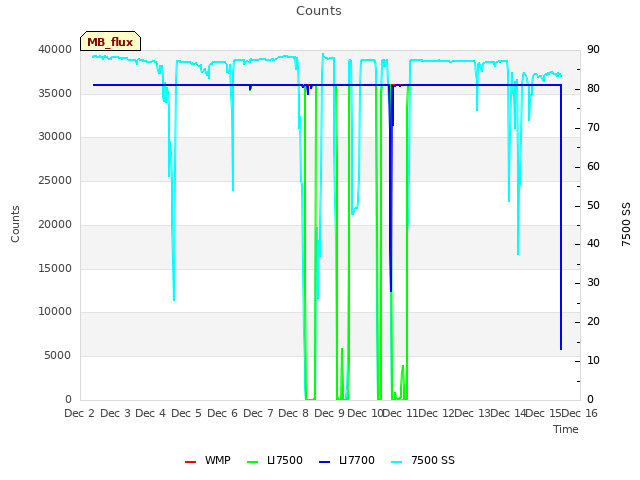Click the 'Dec 5' x-axis tick label
The height and width of the screenshot is (480, 640).
pyautogui.click(x=187, y=413)
